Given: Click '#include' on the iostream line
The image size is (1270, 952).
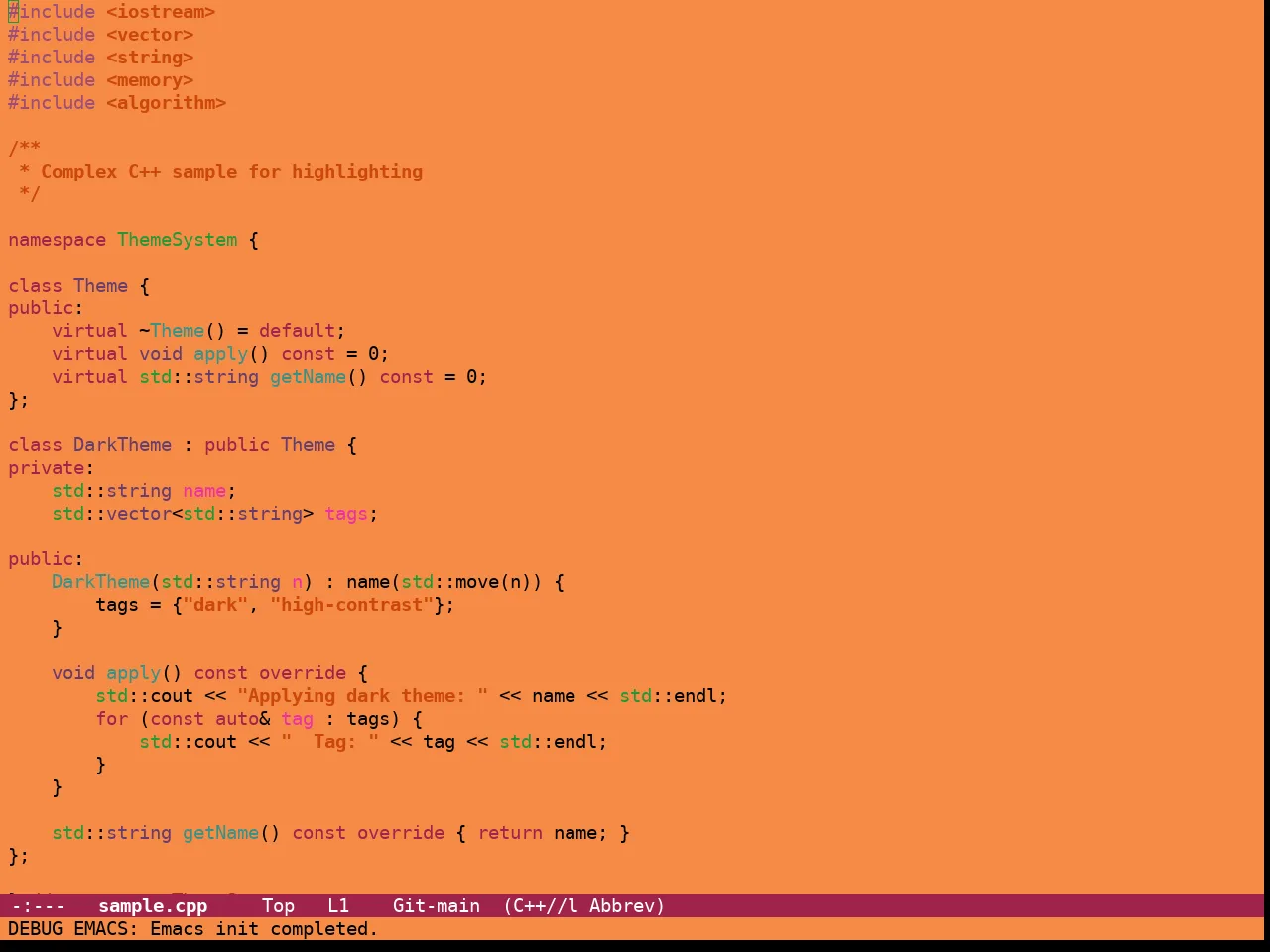Looking at the screenshot, I should (x=52, y=12).
